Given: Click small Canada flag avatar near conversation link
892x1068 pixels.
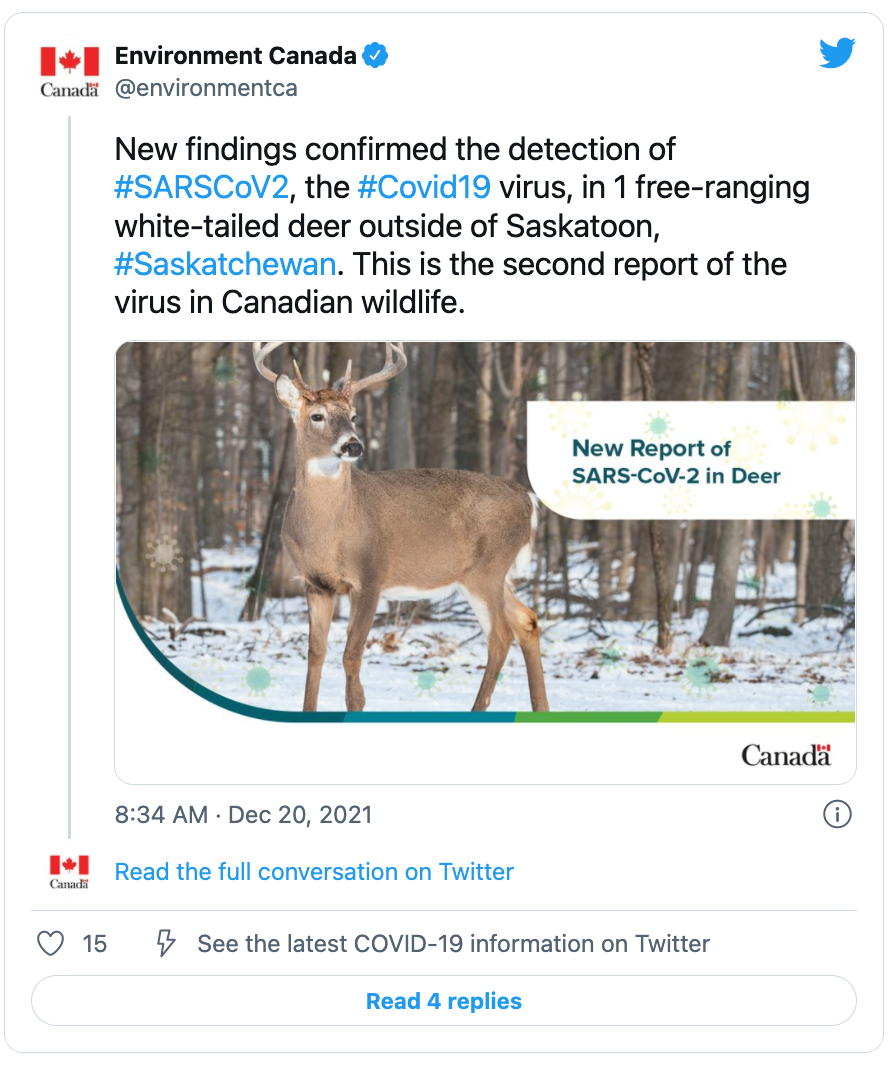Looking at the screenshot, I should [x=69, y=873].
